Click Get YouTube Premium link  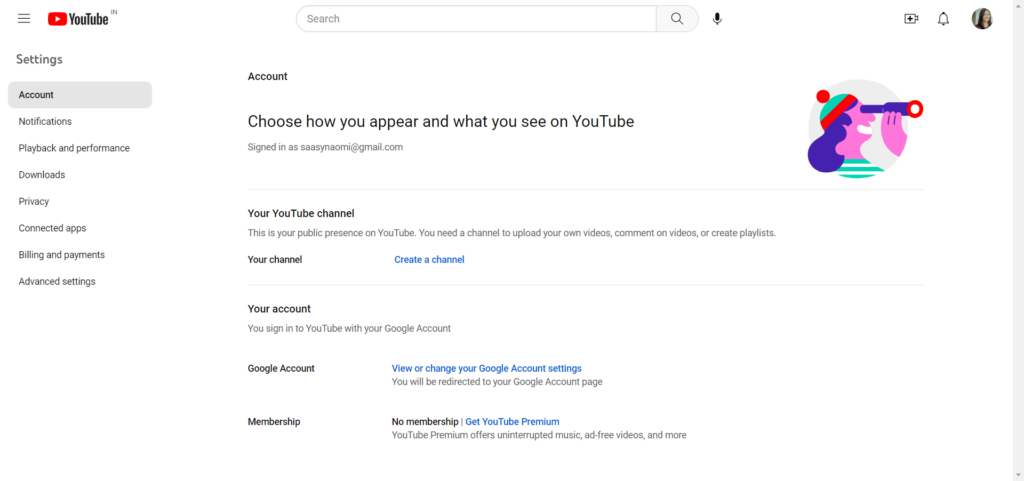[512, 422]
